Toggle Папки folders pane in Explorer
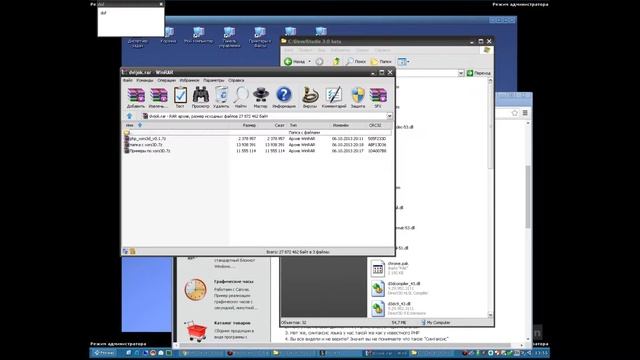This screenshot has width=640, height=360. point(381,62)
